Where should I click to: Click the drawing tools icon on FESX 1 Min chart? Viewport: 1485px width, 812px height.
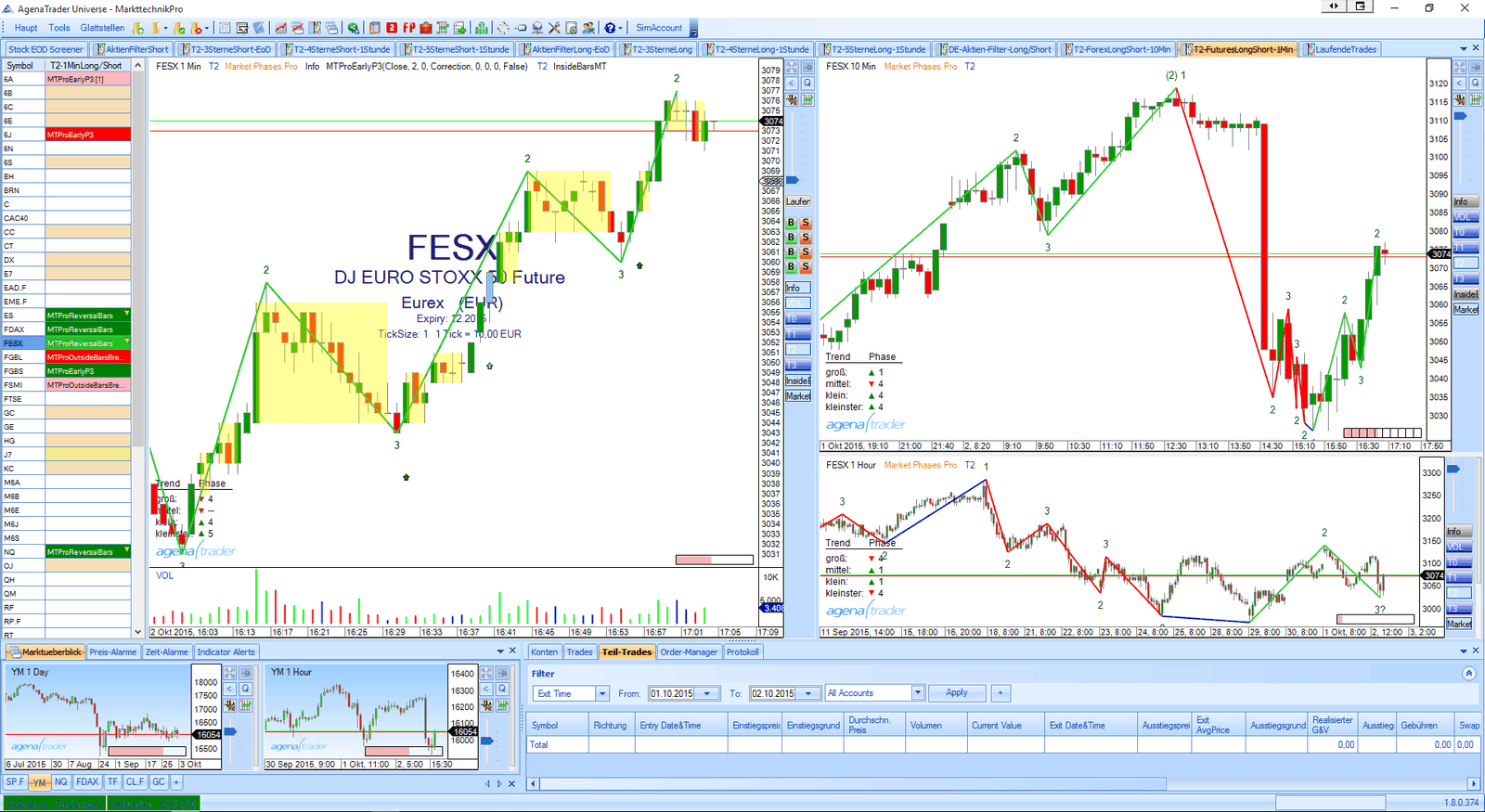pyautogui.click(x=792, y=99)
